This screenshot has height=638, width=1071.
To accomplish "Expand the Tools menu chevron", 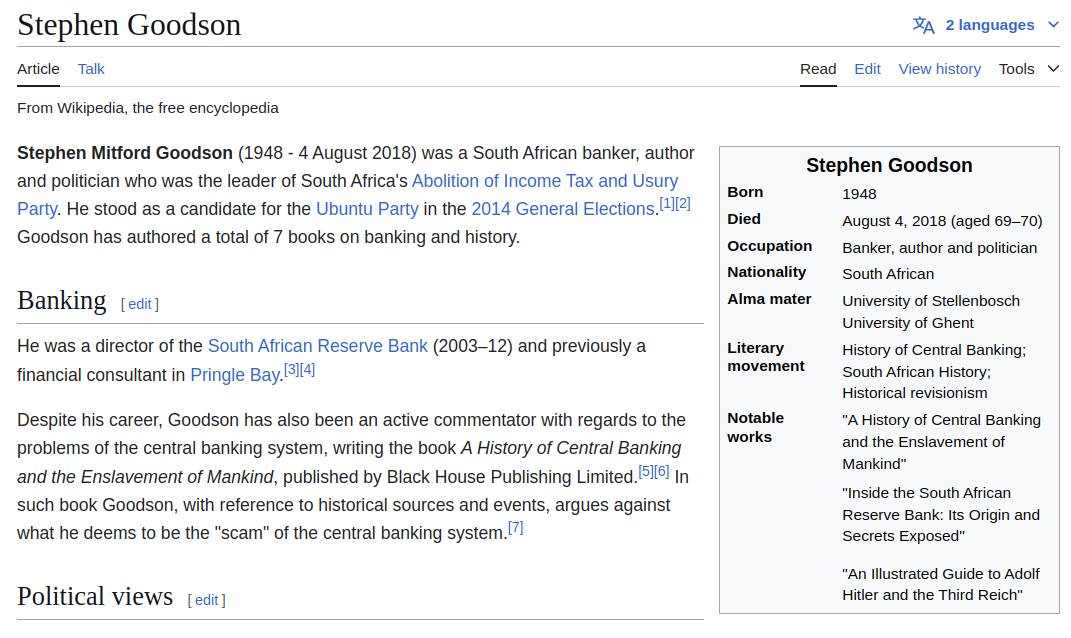I will pyautogui.click(x=1053, y=68).
